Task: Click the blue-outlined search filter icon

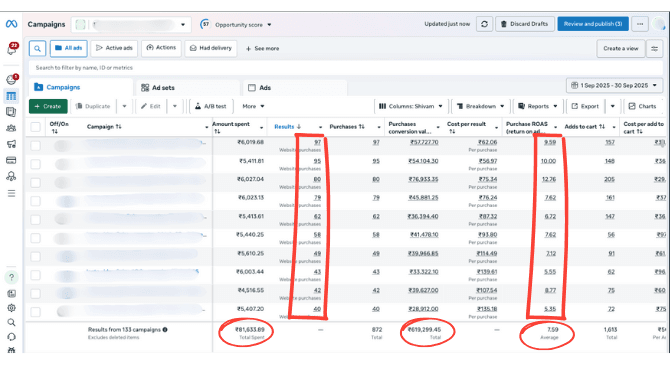Action: [x=37, y=48]
